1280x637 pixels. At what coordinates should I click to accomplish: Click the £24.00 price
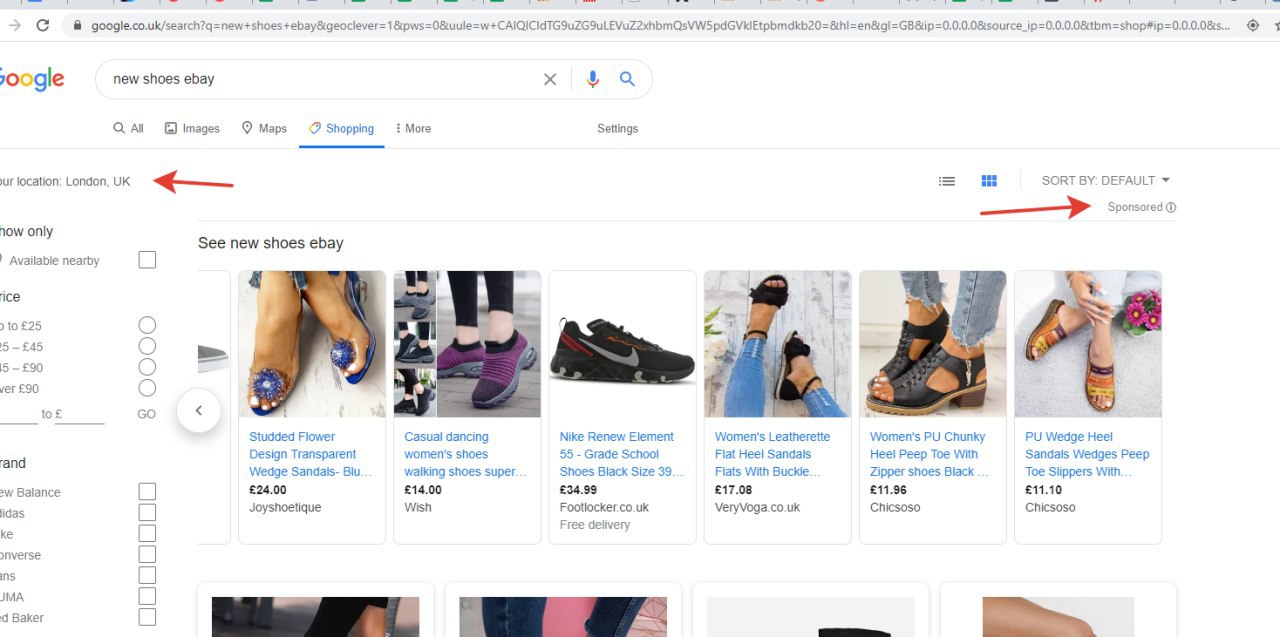click(x=268, y=490)
